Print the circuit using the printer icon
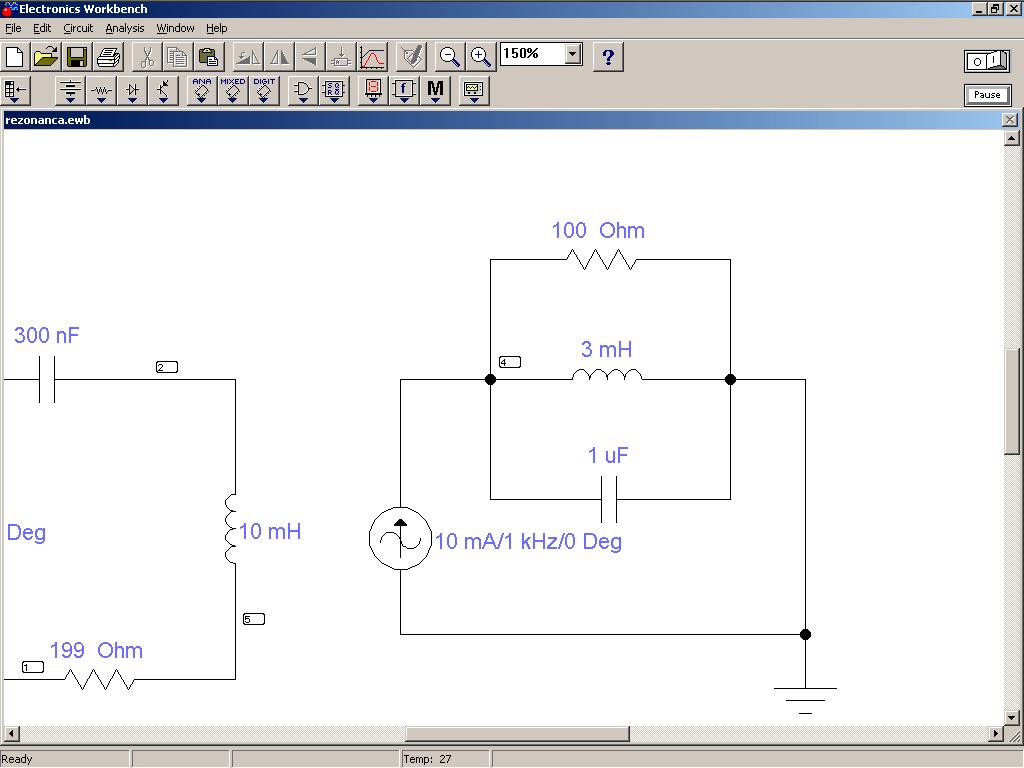Screen dimensions: 1024x768 pos(108,57)
